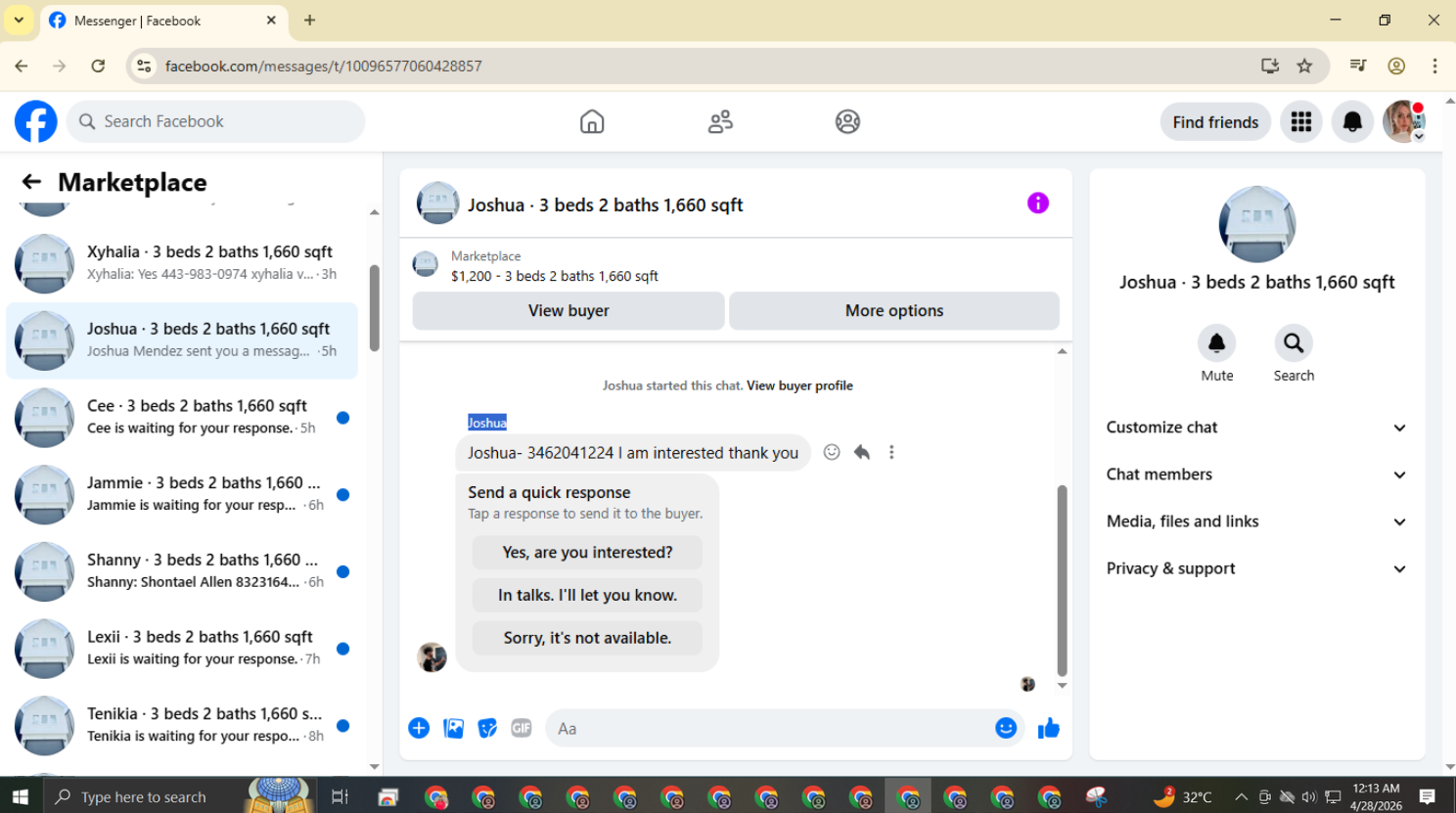Viewport: 1456px width, 813px height.
Task: Click the purple conversation info icon
Action: 1038,203
